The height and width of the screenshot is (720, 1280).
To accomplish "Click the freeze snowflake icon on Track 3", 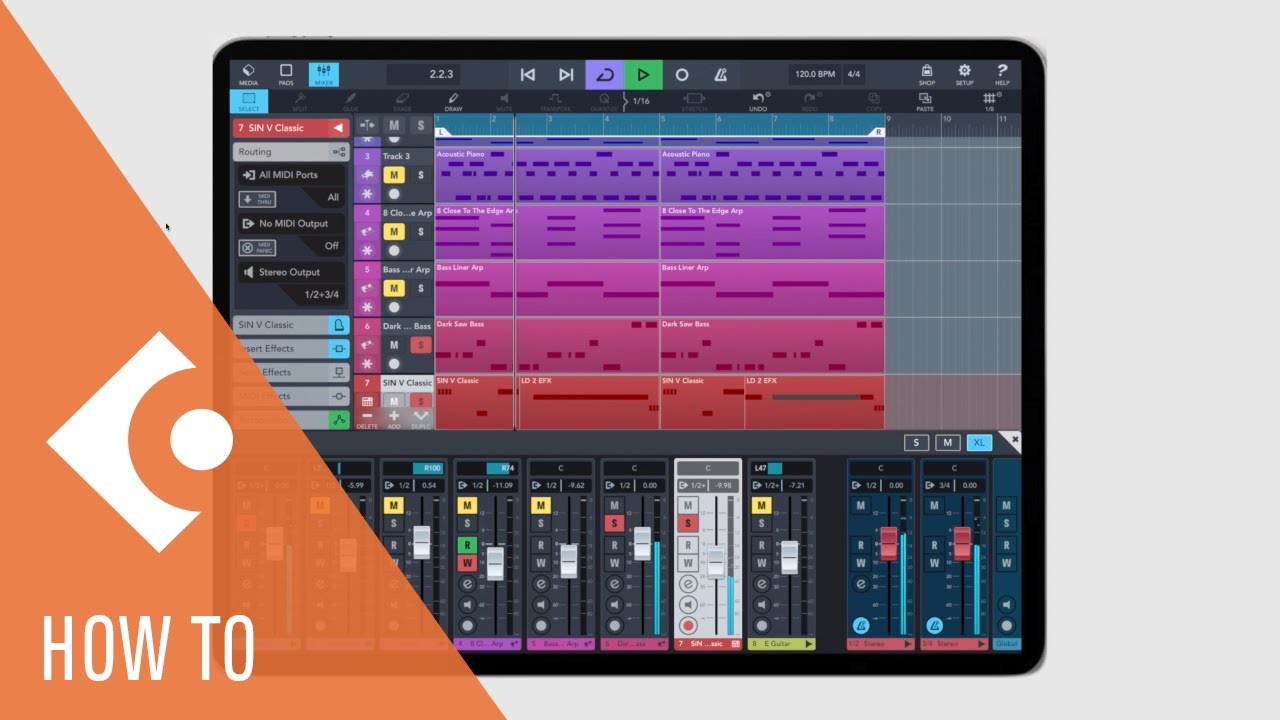I will click(x=367, y=193).
